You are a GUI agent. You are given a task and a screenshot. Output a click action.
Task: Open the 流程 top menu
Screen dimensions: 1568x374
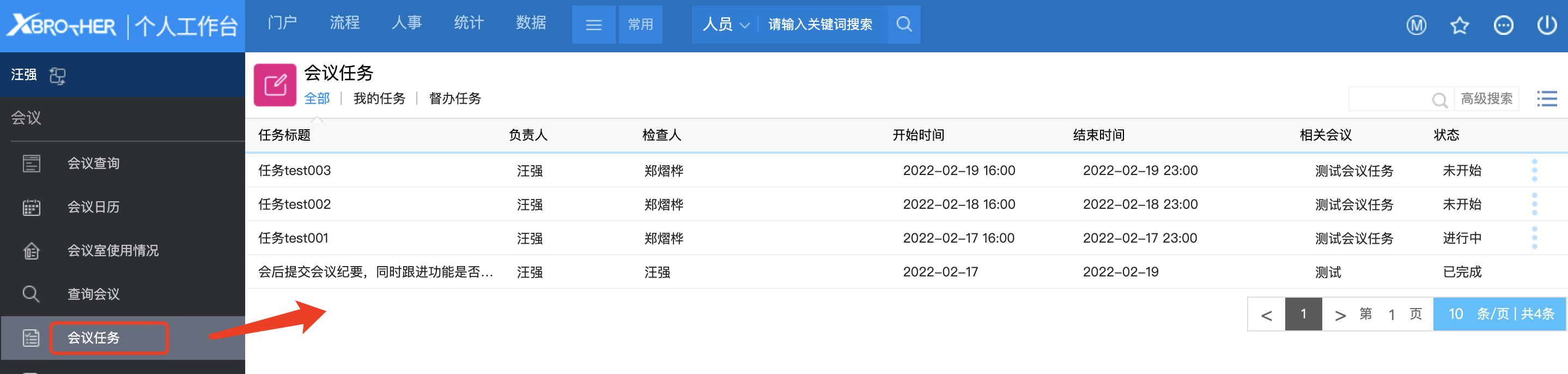[344, 23]
